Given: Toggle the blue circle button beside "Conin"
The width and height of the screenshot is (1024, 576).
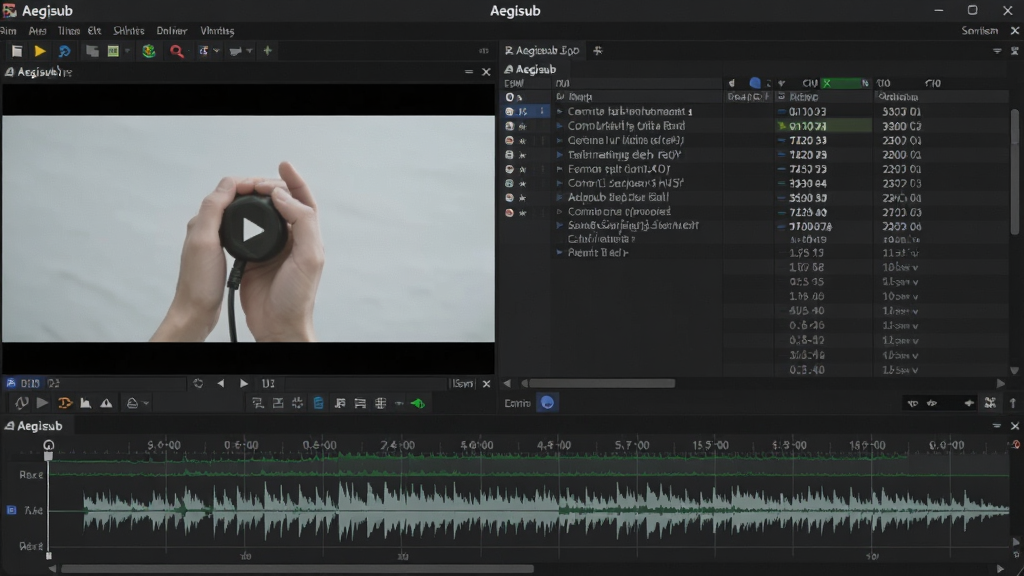Looking at the screenshot, I should 547,403.
